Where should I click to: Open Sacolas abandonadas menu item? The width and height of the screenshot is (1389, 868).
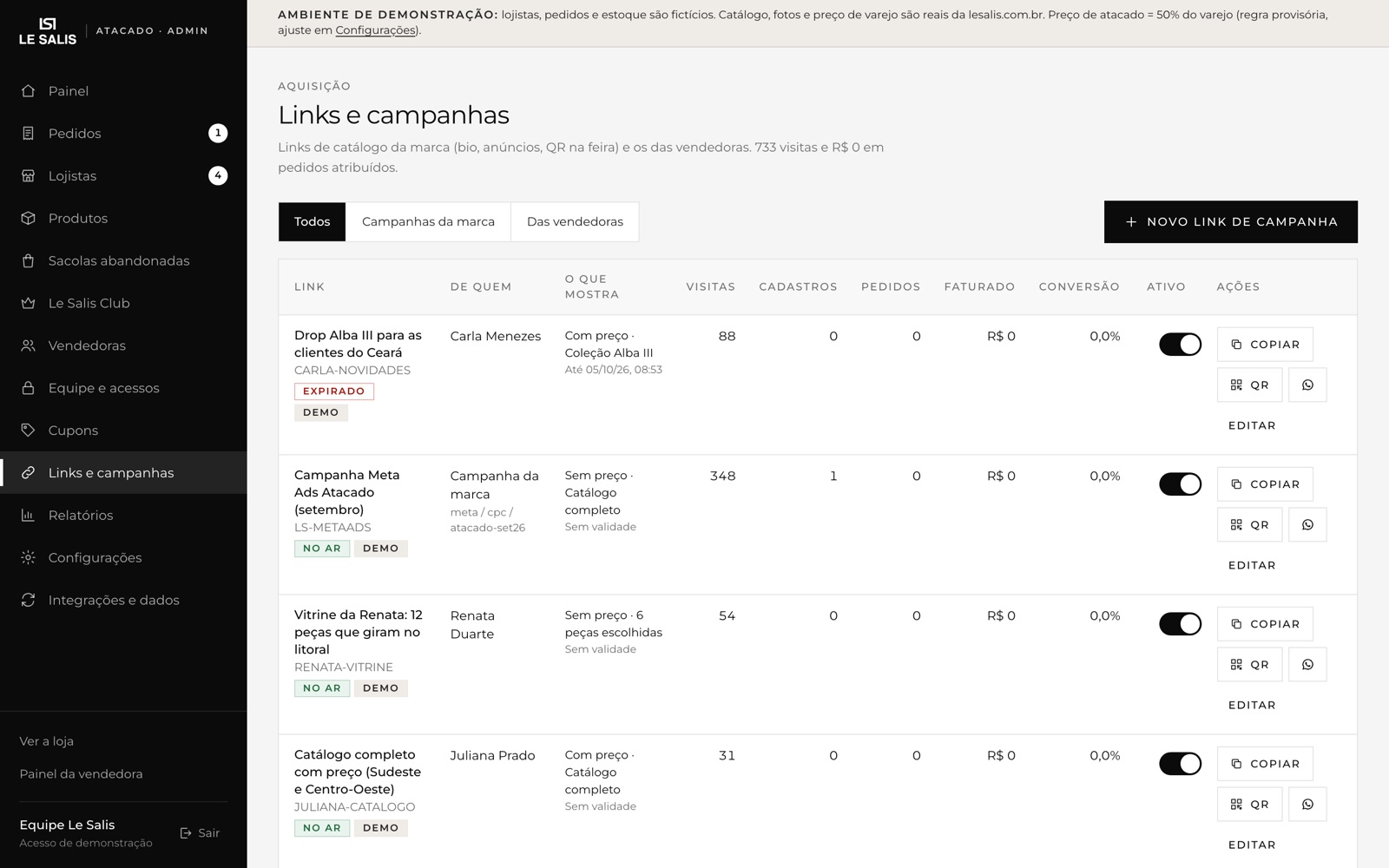[123, 261]
